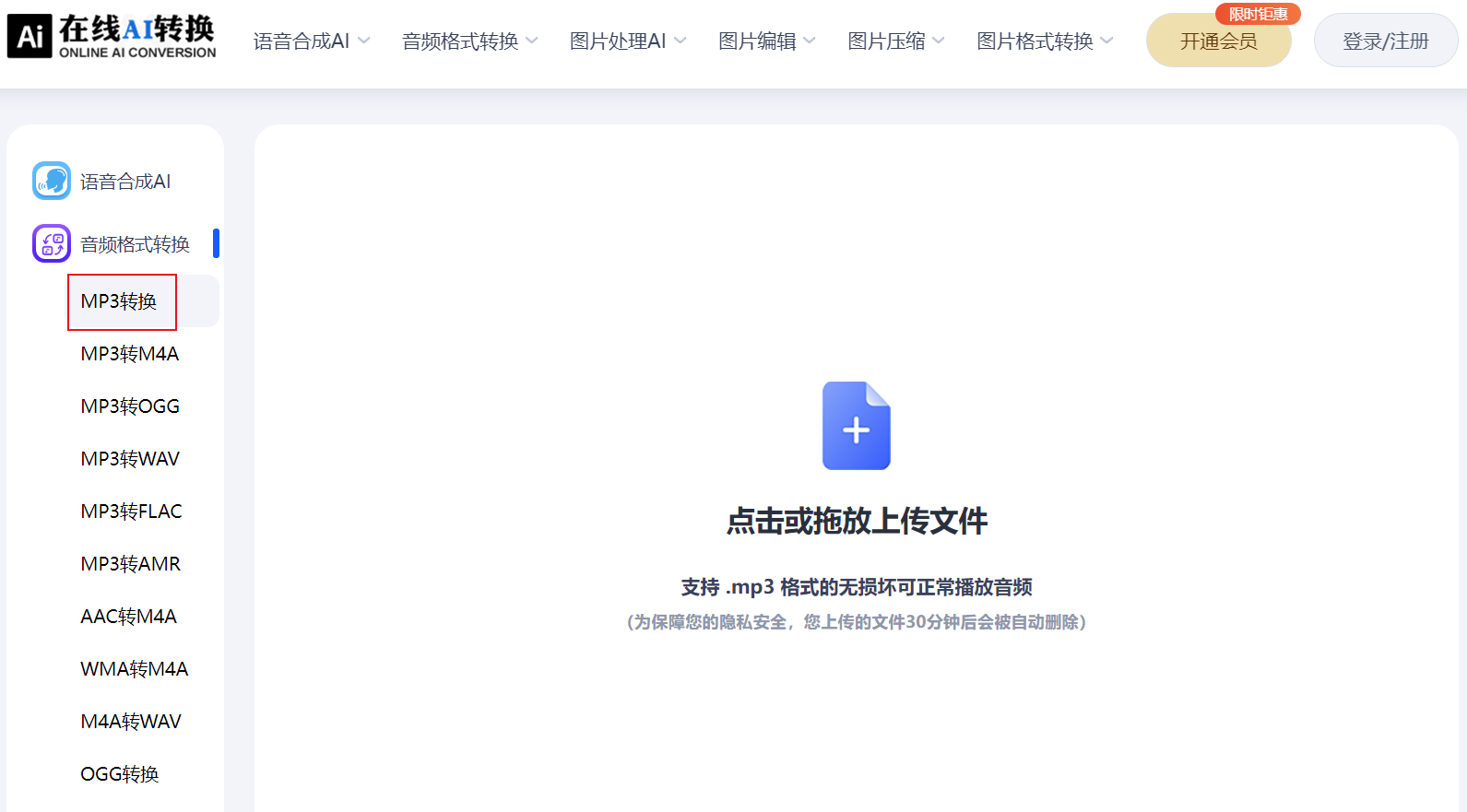Open the 图片编辑 dropdown menu
This screenshot has height=812, width=1467.
tap(766, 41)
